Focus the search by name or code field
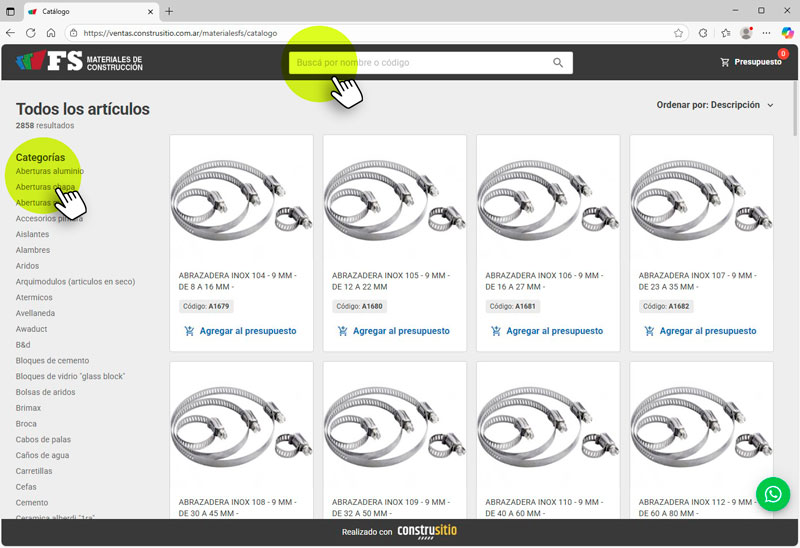The height and width of the screenshot is (548, 800). (420, 63)
